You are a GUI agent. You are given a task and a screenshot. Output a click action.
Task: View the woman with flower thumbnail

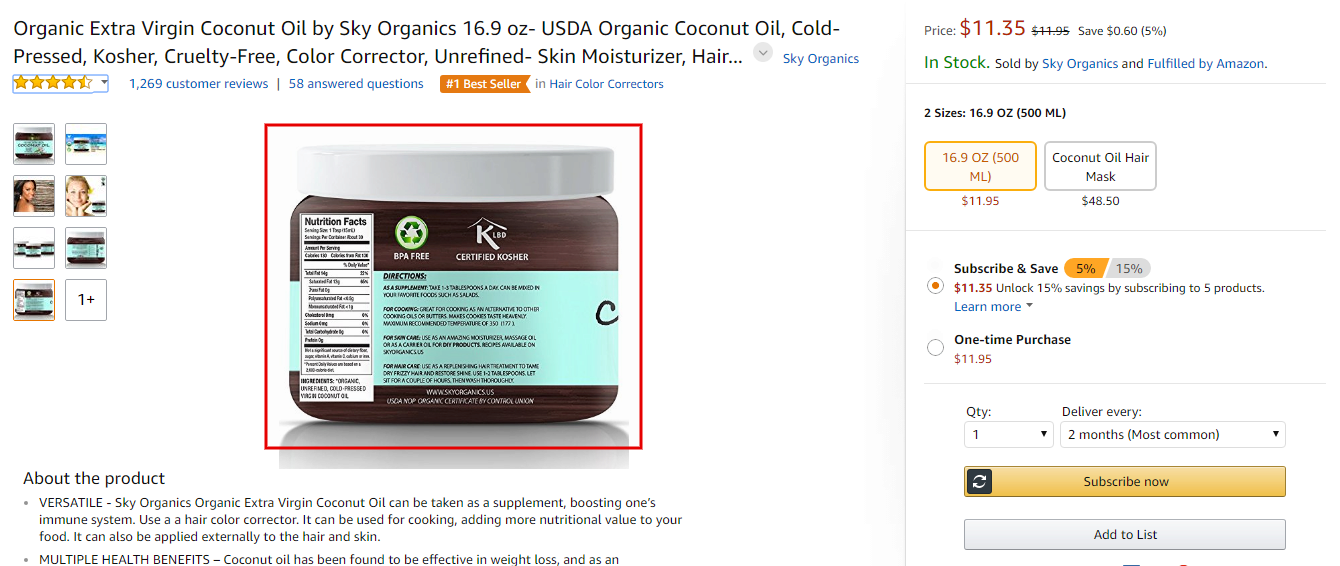pos(86,196)
